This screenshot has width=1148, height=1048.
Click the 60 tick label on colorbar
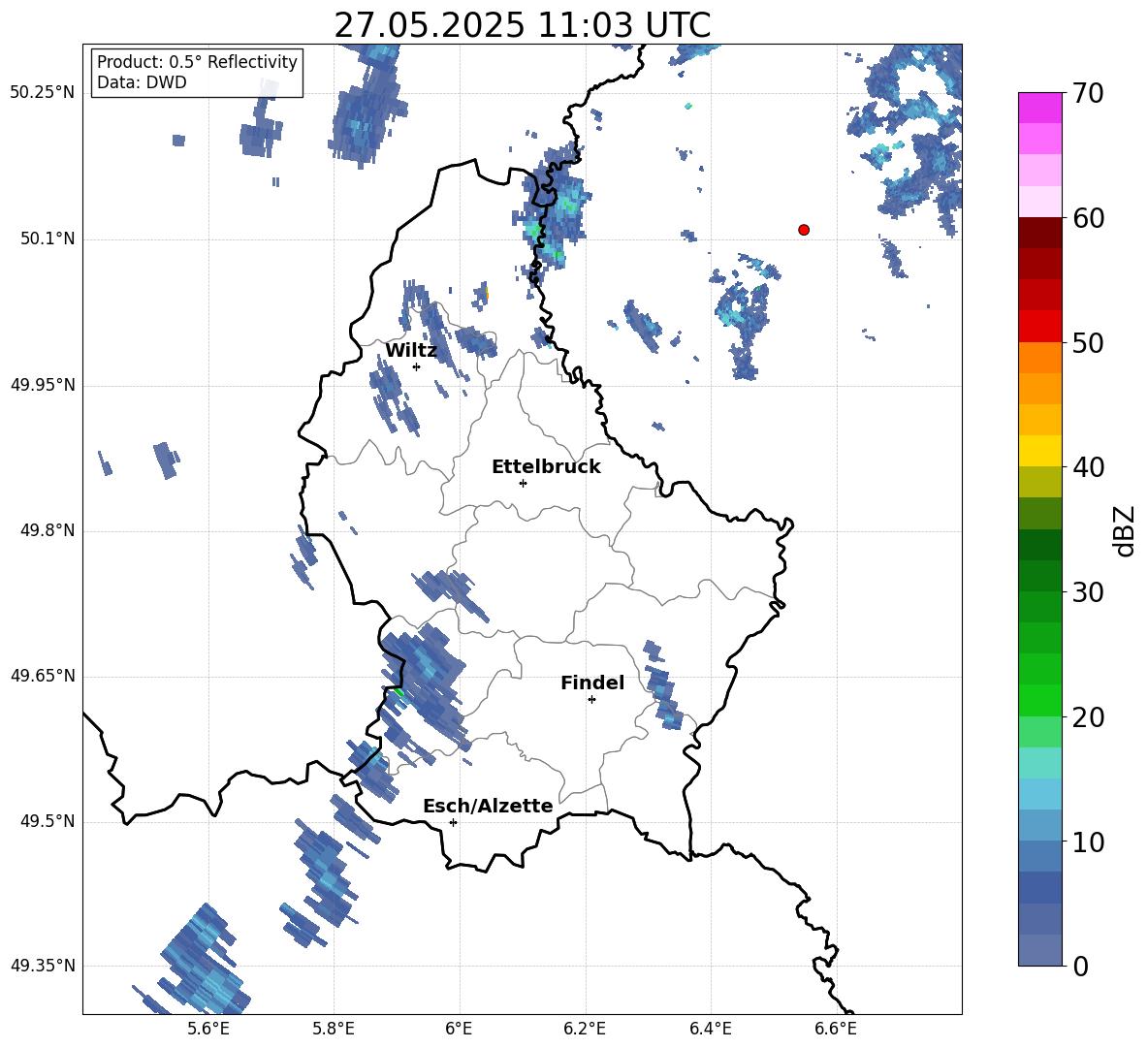pos(1088,218)
